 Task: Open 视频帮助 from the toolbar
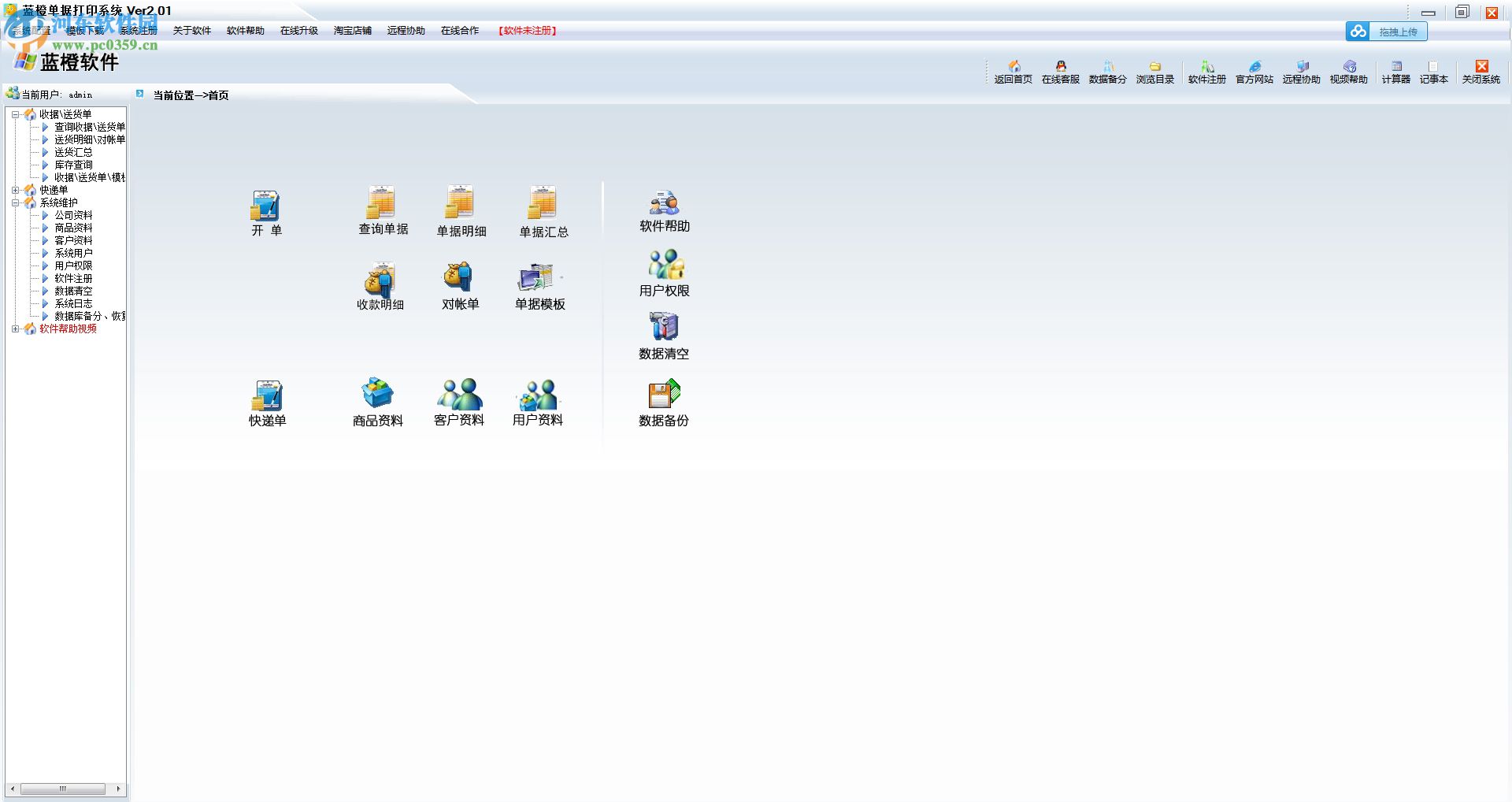pos(1349,72)
